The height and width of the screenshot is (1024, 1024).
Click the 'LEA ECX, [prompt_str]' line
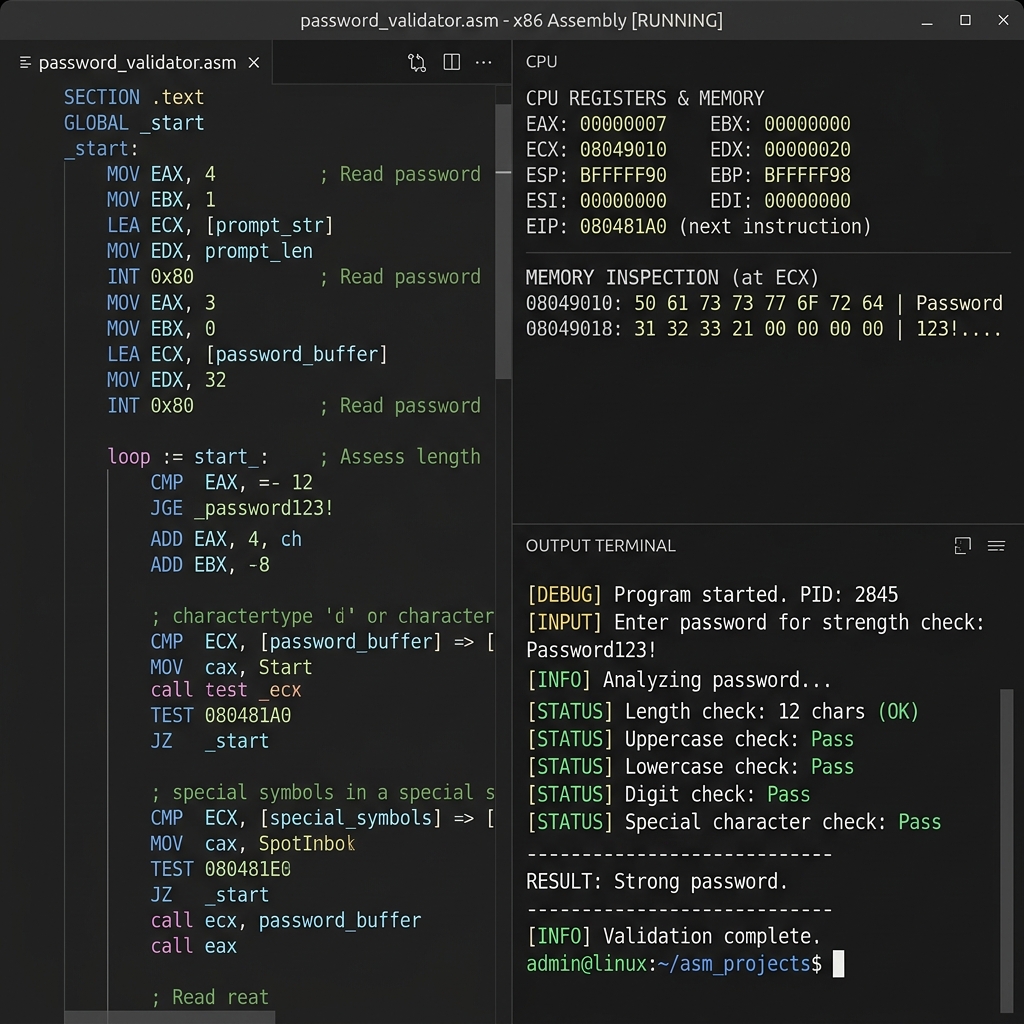220,225
